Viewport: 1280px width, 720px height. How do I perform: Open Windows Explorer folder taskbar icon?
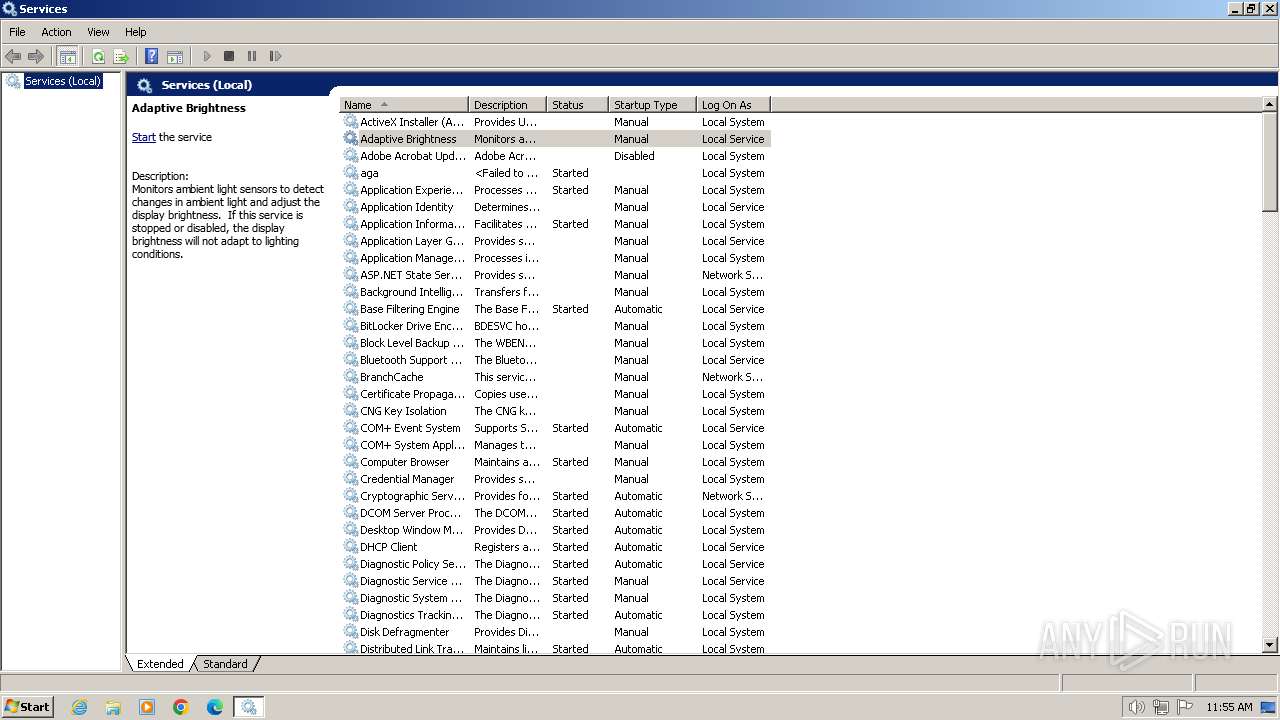tap(113, 707)
